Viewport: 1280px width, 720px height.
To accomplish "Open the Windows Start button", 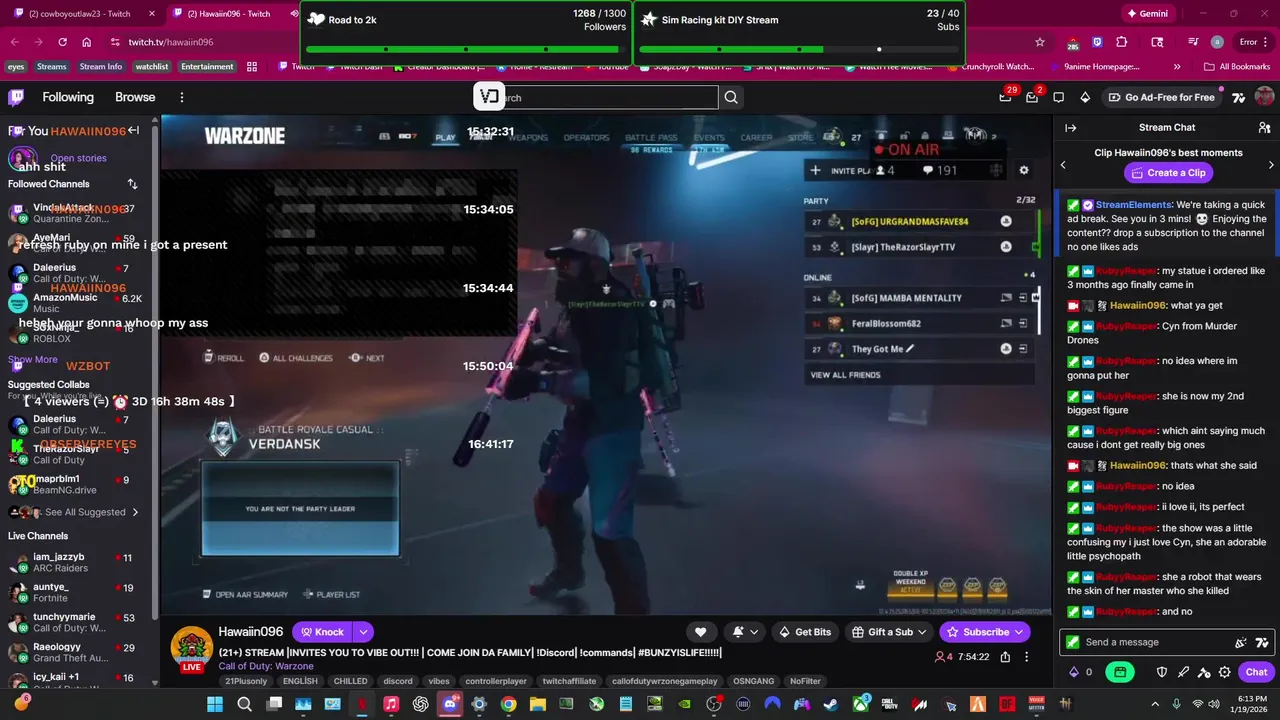I will pos(215,704).
